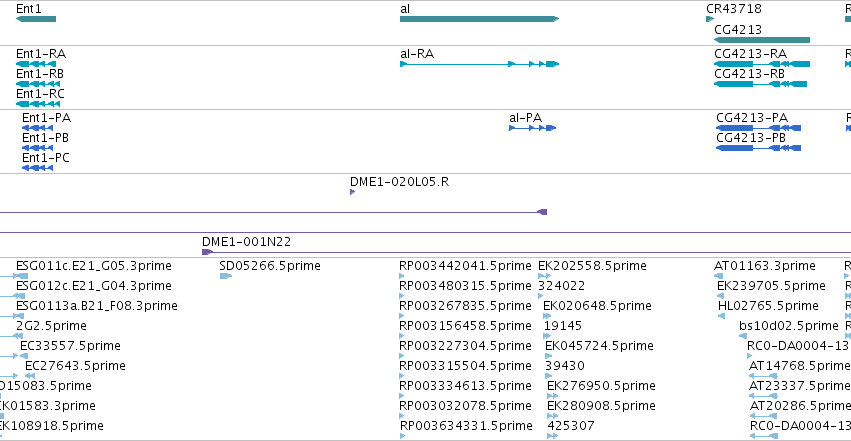Select the CG4213 gene arrow
This screenshot has height=441, width=851.
762,40
